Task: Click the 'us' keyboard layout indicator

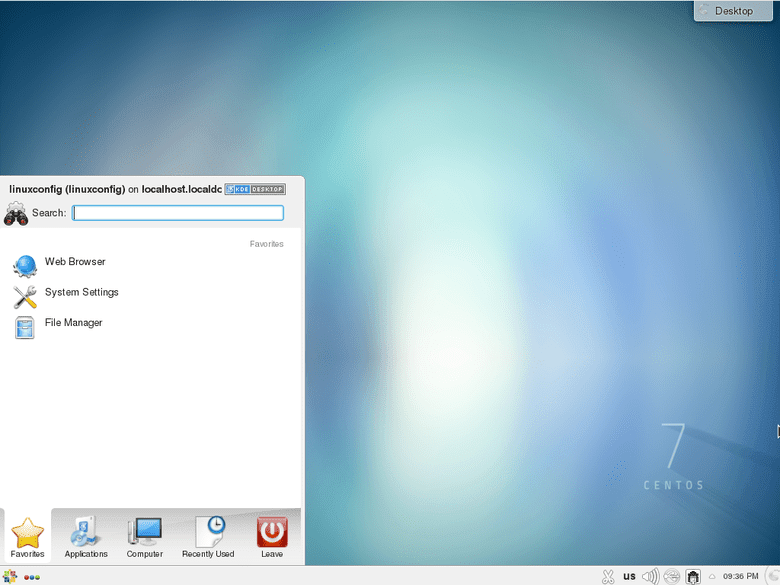Action: tap(629, 577)
